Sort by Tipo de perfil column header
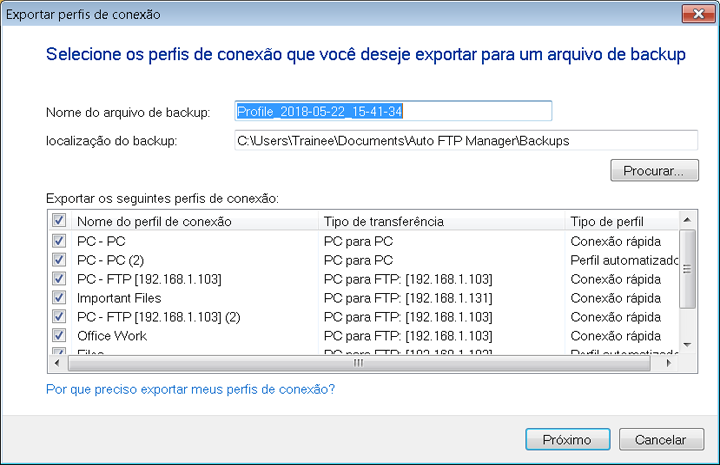The image size is (720, 465). pos(618,221)
